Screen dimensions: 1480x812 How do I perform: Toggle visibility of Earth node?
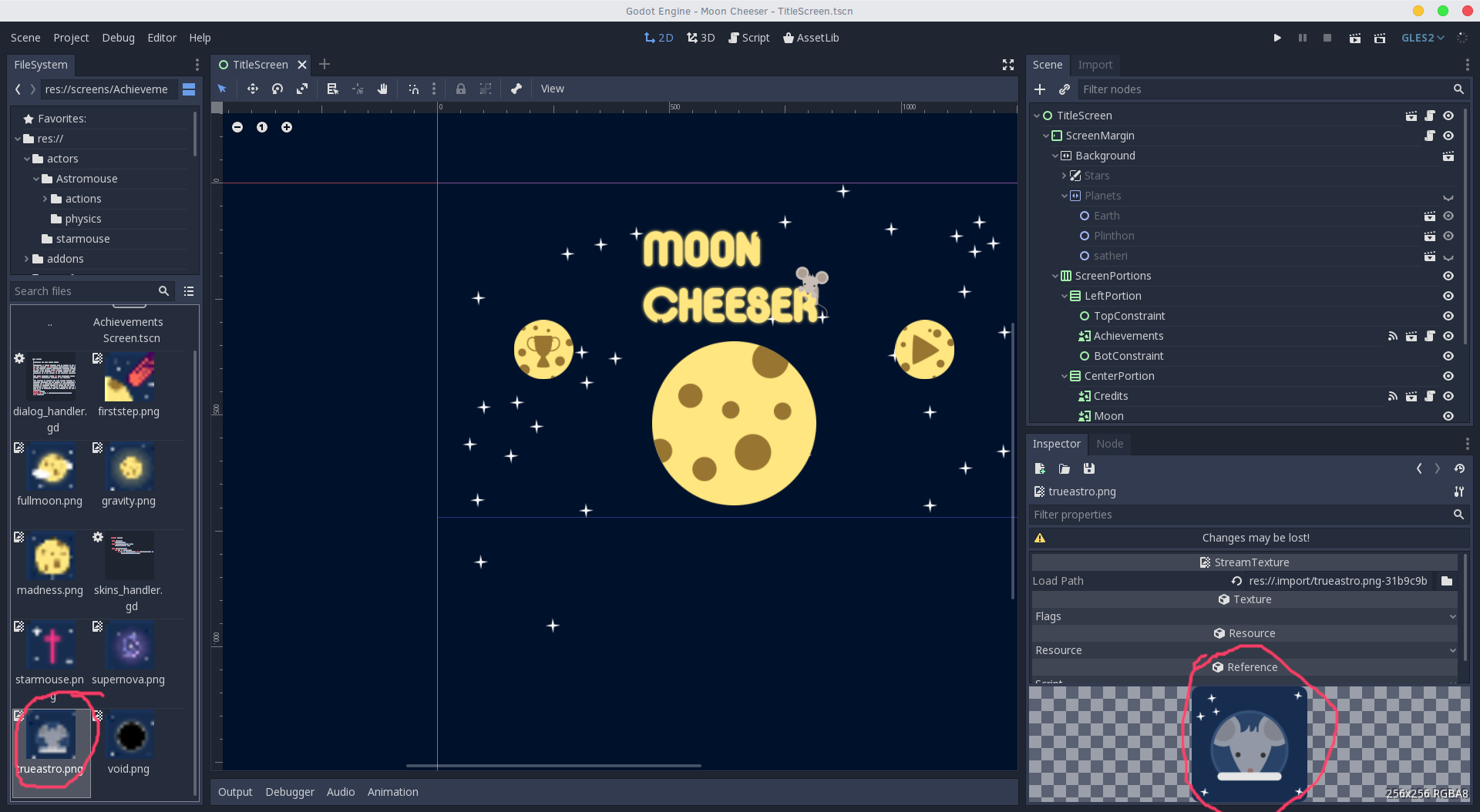(1448, 216)
